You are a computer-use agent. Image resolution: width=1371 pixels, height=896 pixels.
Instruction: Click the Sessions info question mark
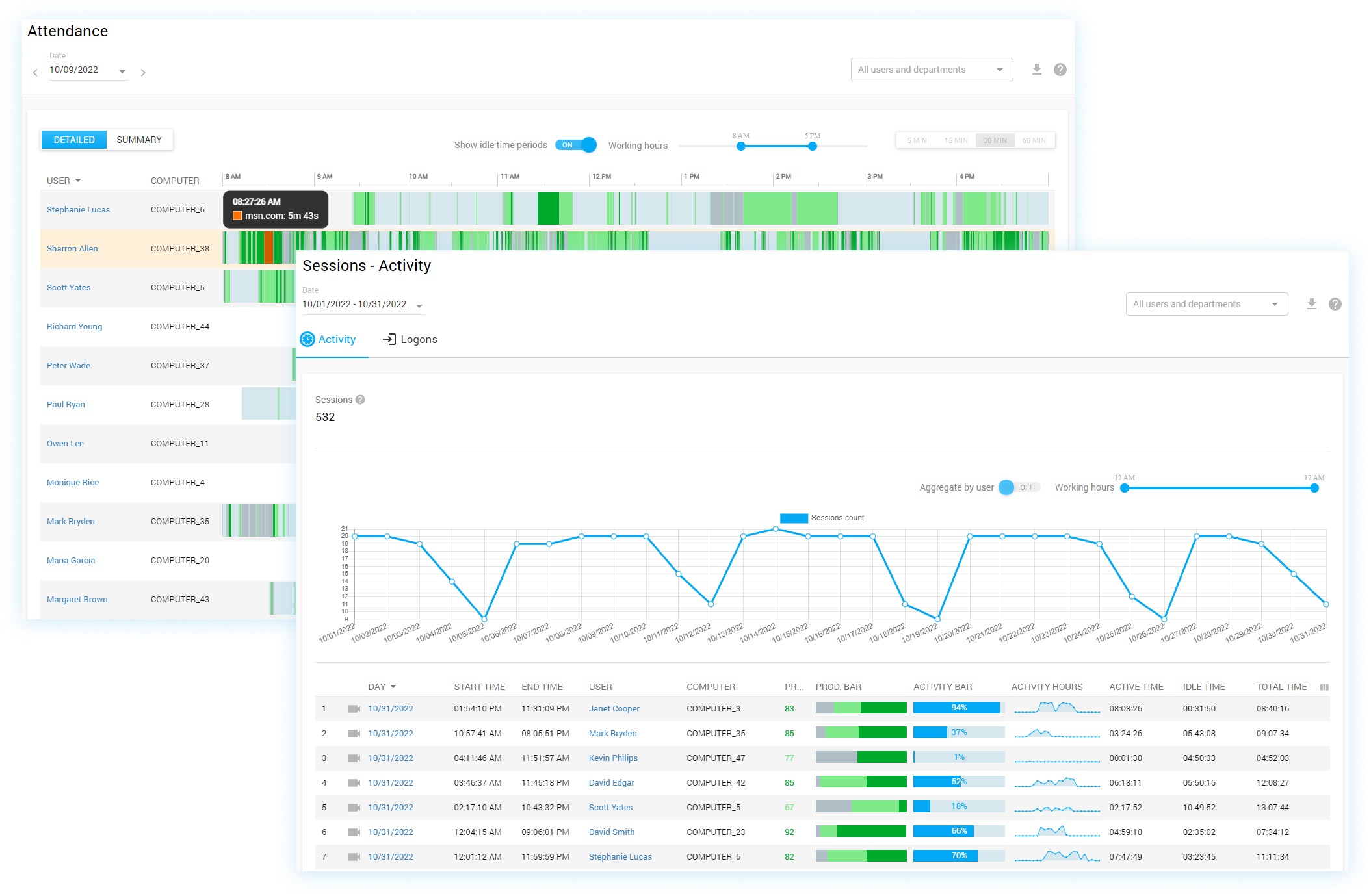(360, 400)
